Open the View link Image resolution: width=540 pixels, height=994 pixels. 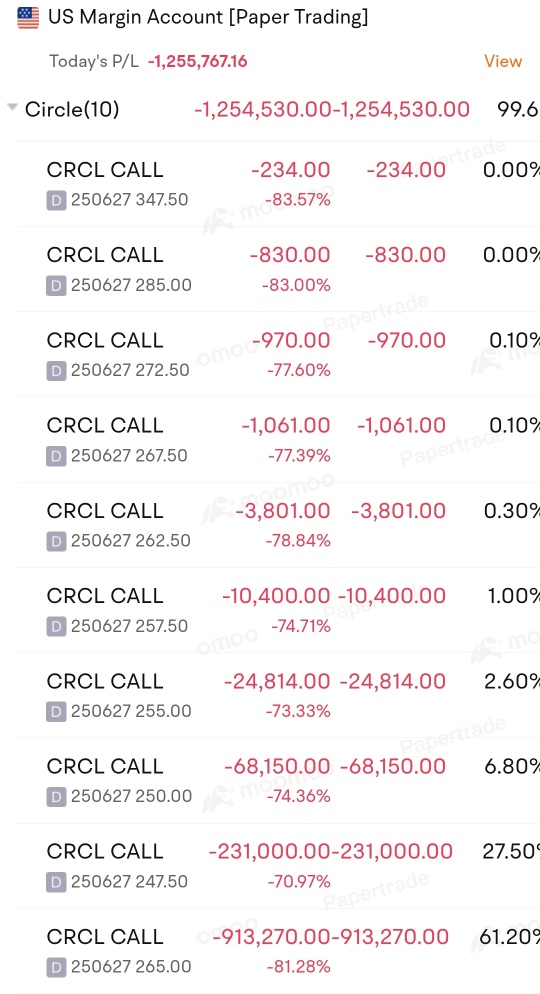(503, 61)
